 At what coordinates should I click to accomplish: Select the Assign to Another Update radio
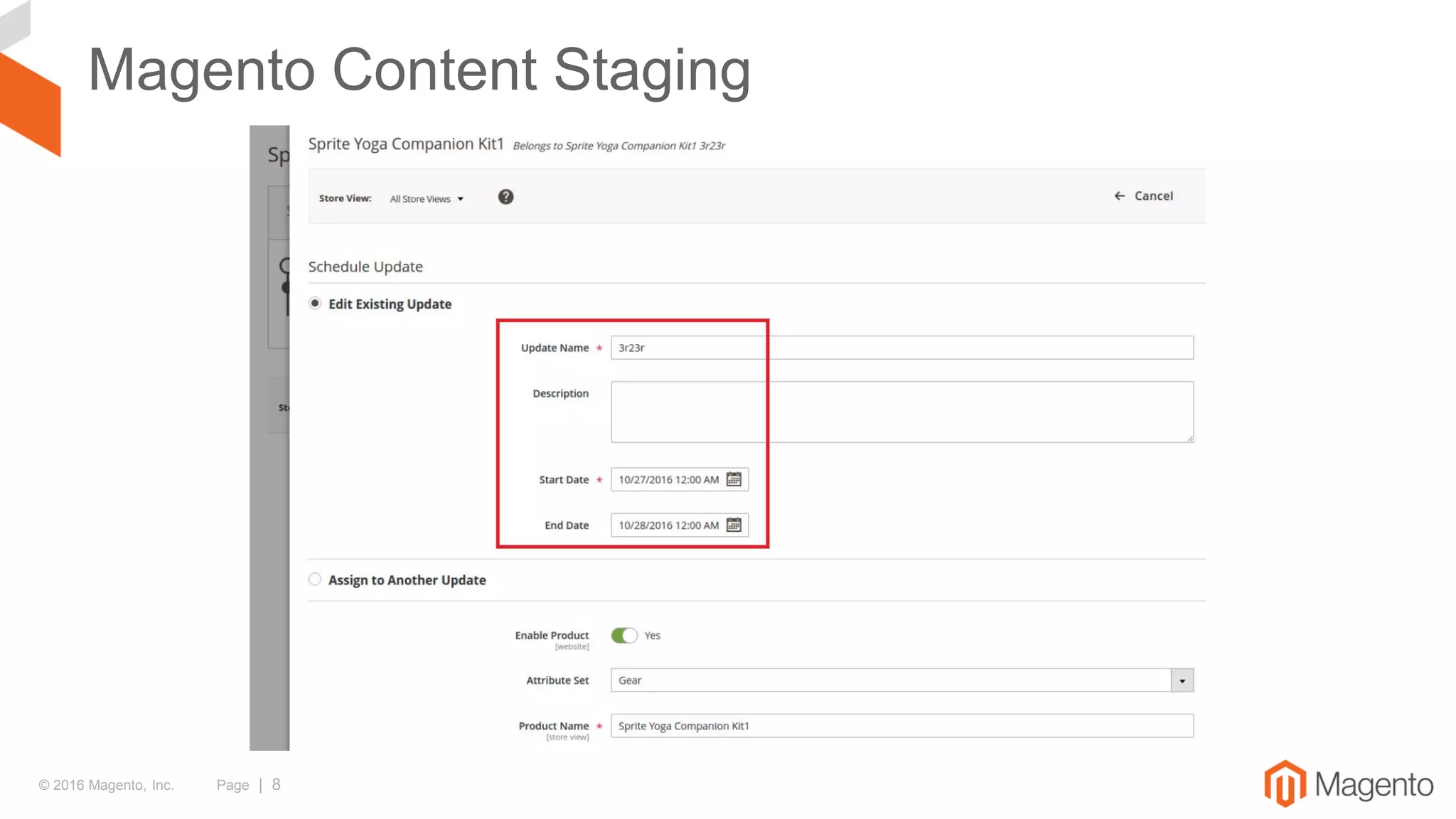point(315,579)
